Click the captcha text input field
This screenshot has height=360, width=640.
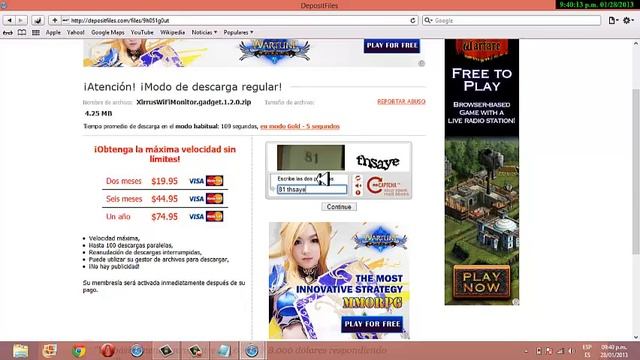pos(312,189)
